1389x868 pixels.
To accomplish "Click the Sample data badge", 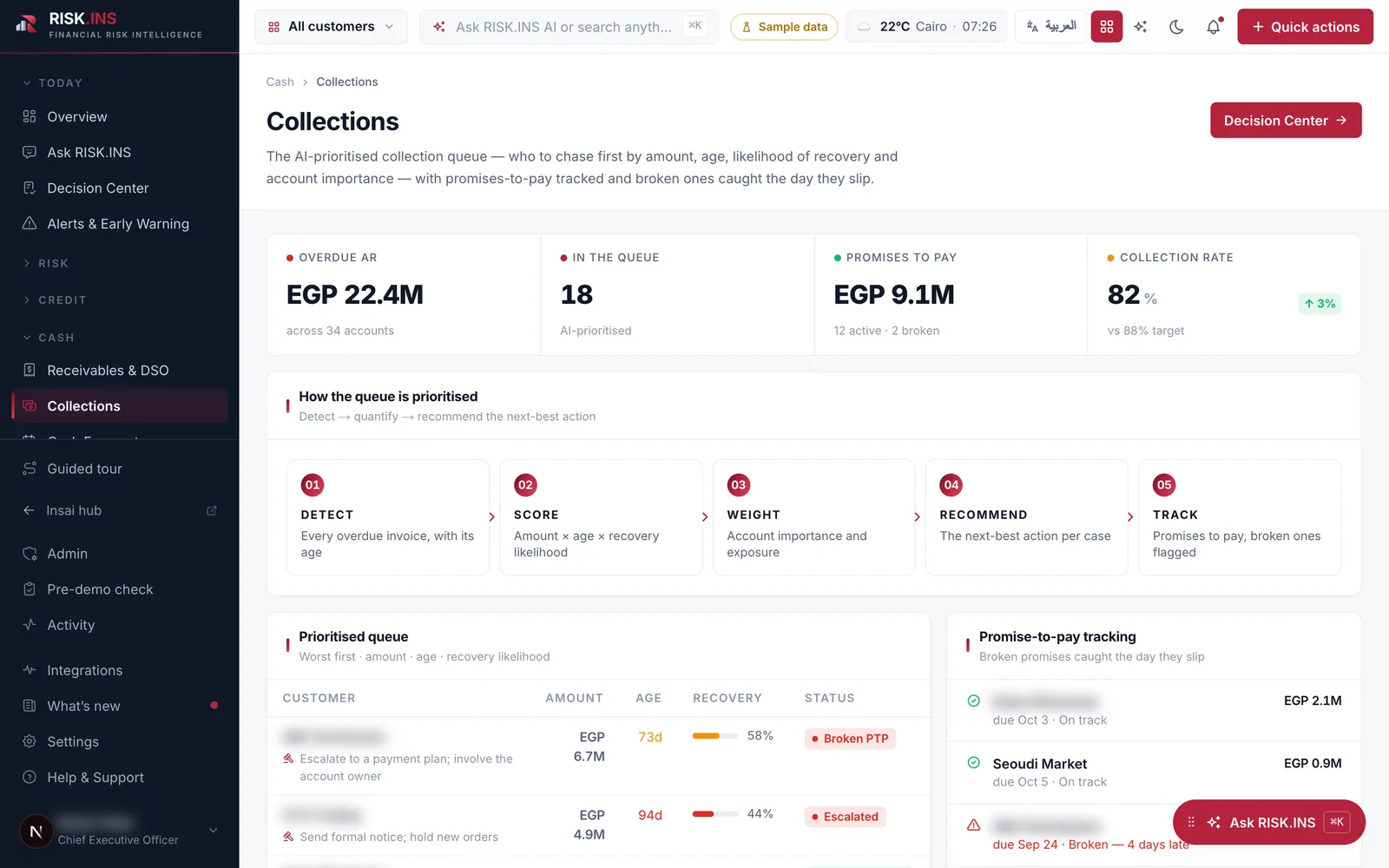I will click(x=784, y=27).
